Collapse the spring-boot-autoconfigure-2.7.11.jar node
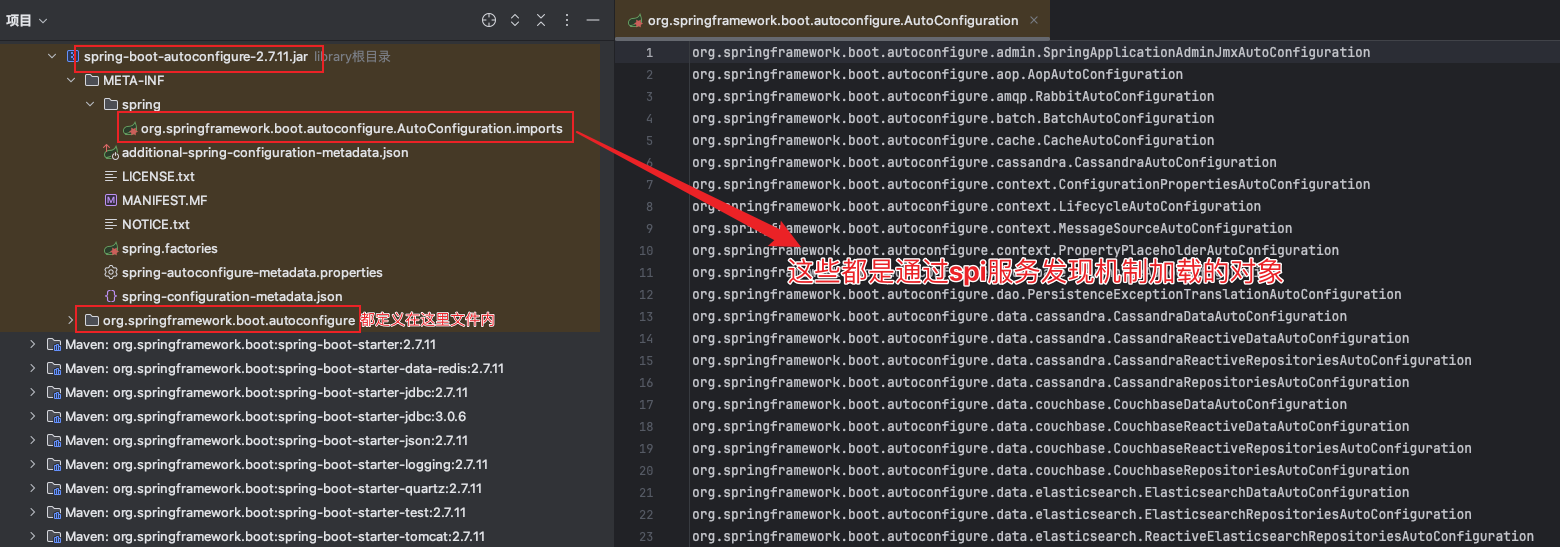The image size is (1560, 547). [53, 57]
